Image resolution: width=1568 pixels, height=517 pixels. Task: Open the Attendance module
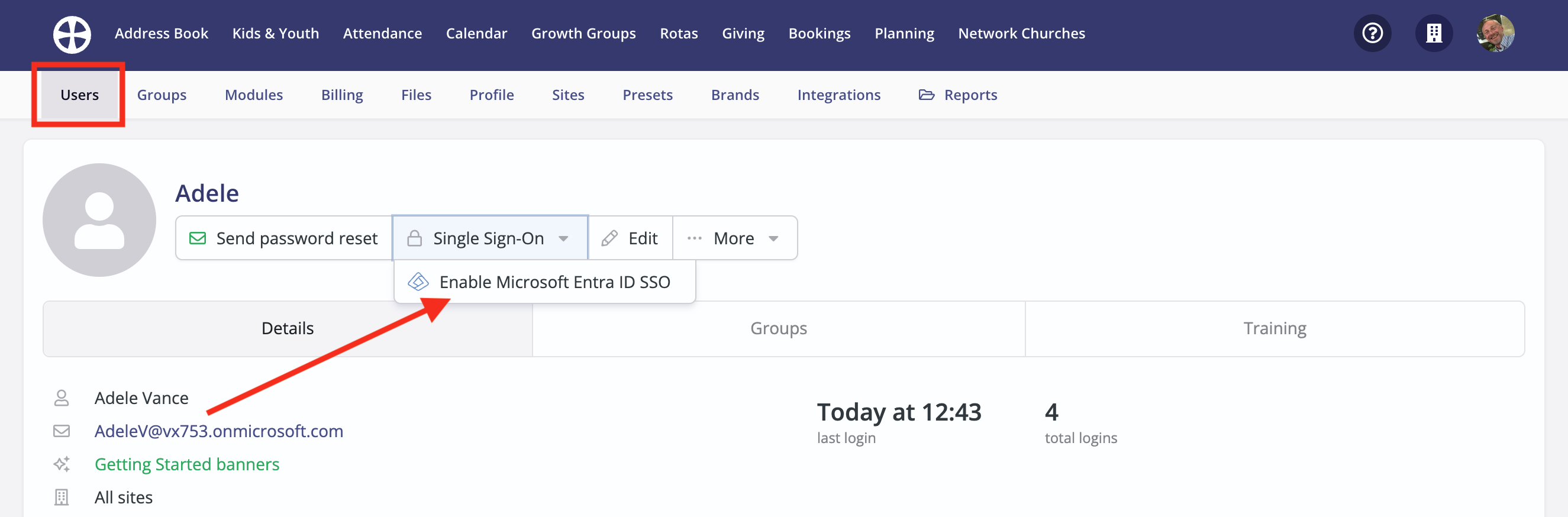pos(382,34)
